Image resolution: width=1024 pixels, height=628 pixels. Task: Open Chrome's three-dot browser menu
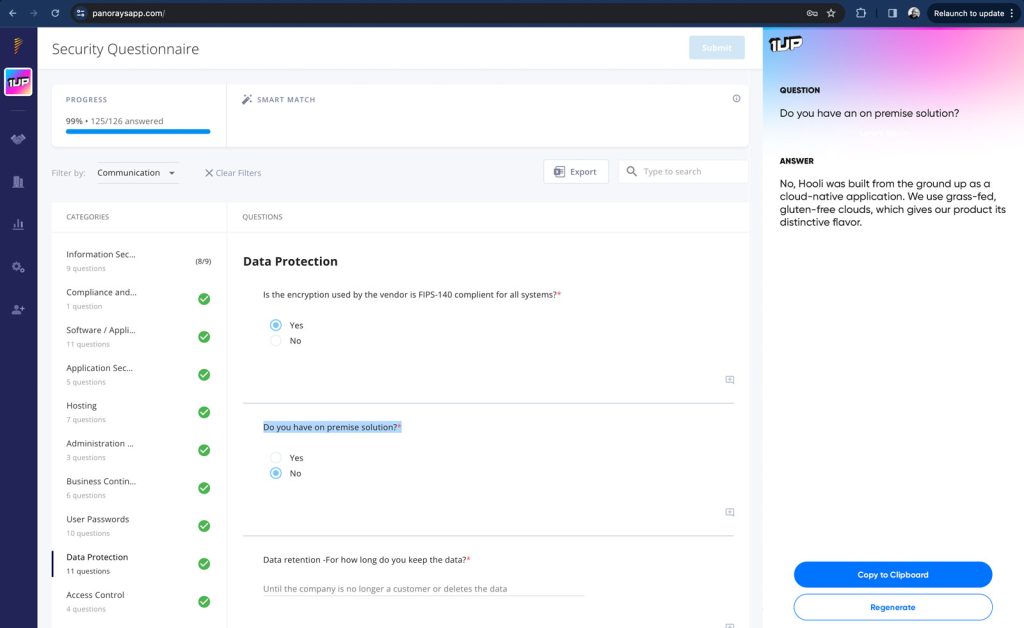[x=1013, y=14]
